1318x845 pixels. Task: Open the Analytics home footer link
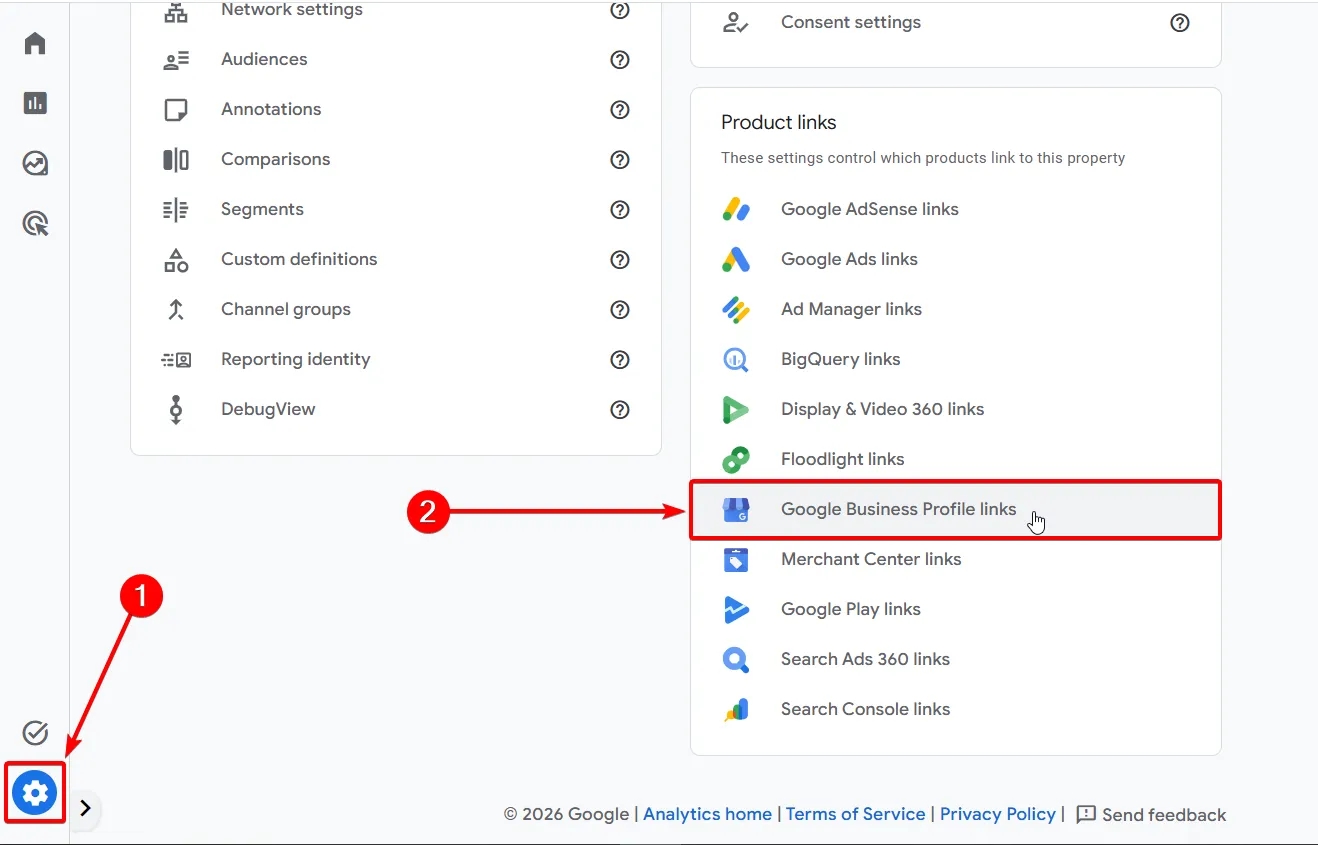click(x=707, y=815)
